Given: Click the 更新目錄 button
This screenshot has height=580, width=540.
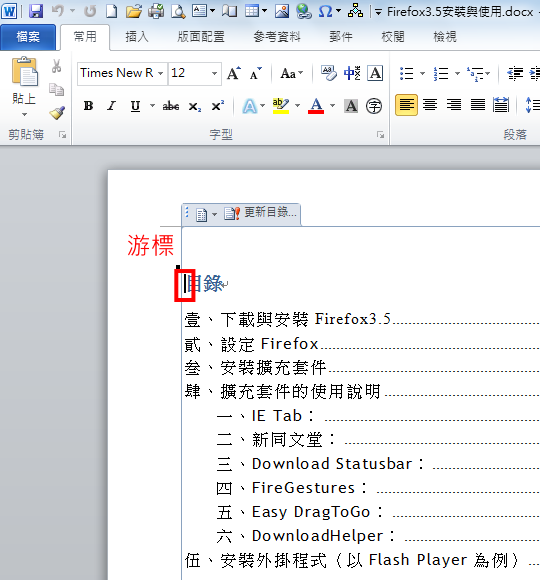Looking at the screenshot, I should point(260,213).
